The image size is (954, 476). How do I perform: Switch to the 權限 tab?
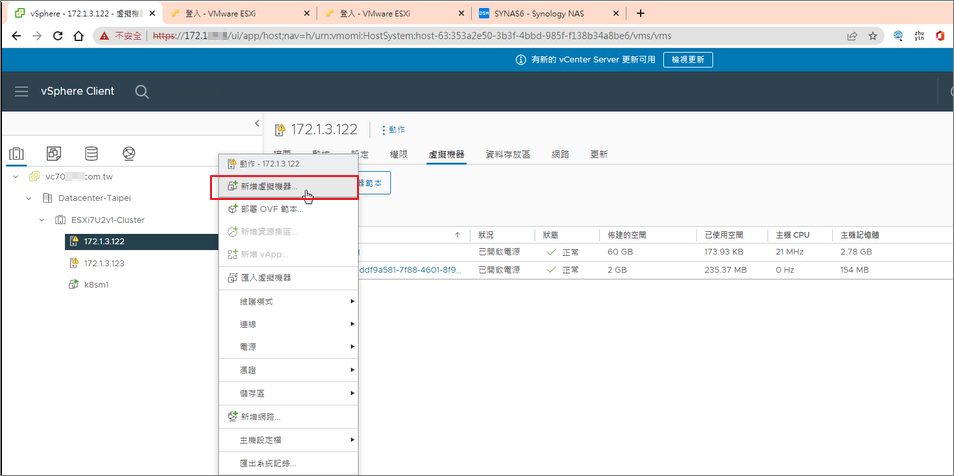(397, 154)
